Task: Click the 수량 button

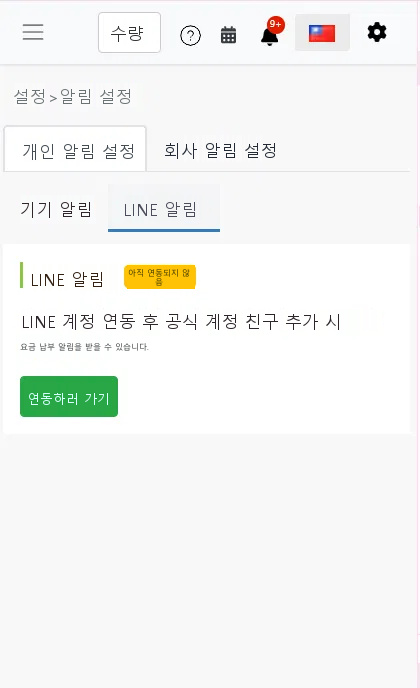Action: coord(129,32)
